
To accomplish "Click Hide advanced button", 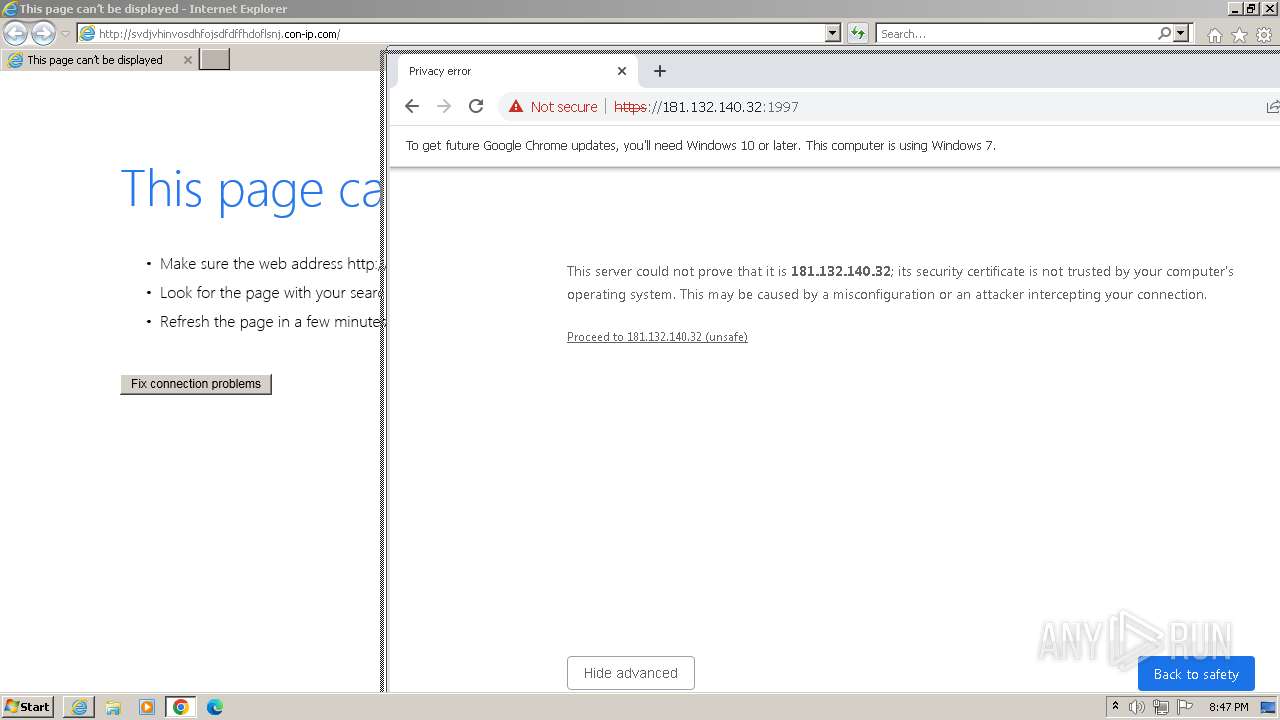I will 631,673.
